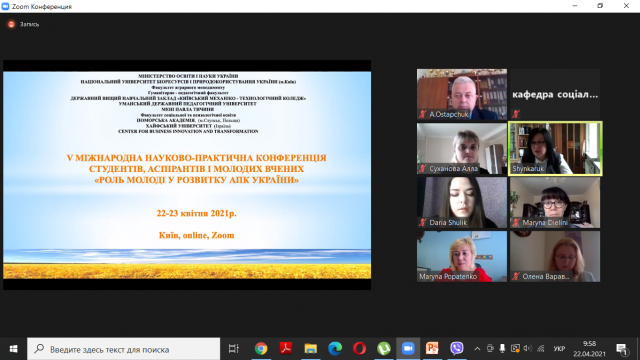Switch the УКР keyboard language indicator
The width and height of the screenshot is (640, 360).
pos(559,349)
